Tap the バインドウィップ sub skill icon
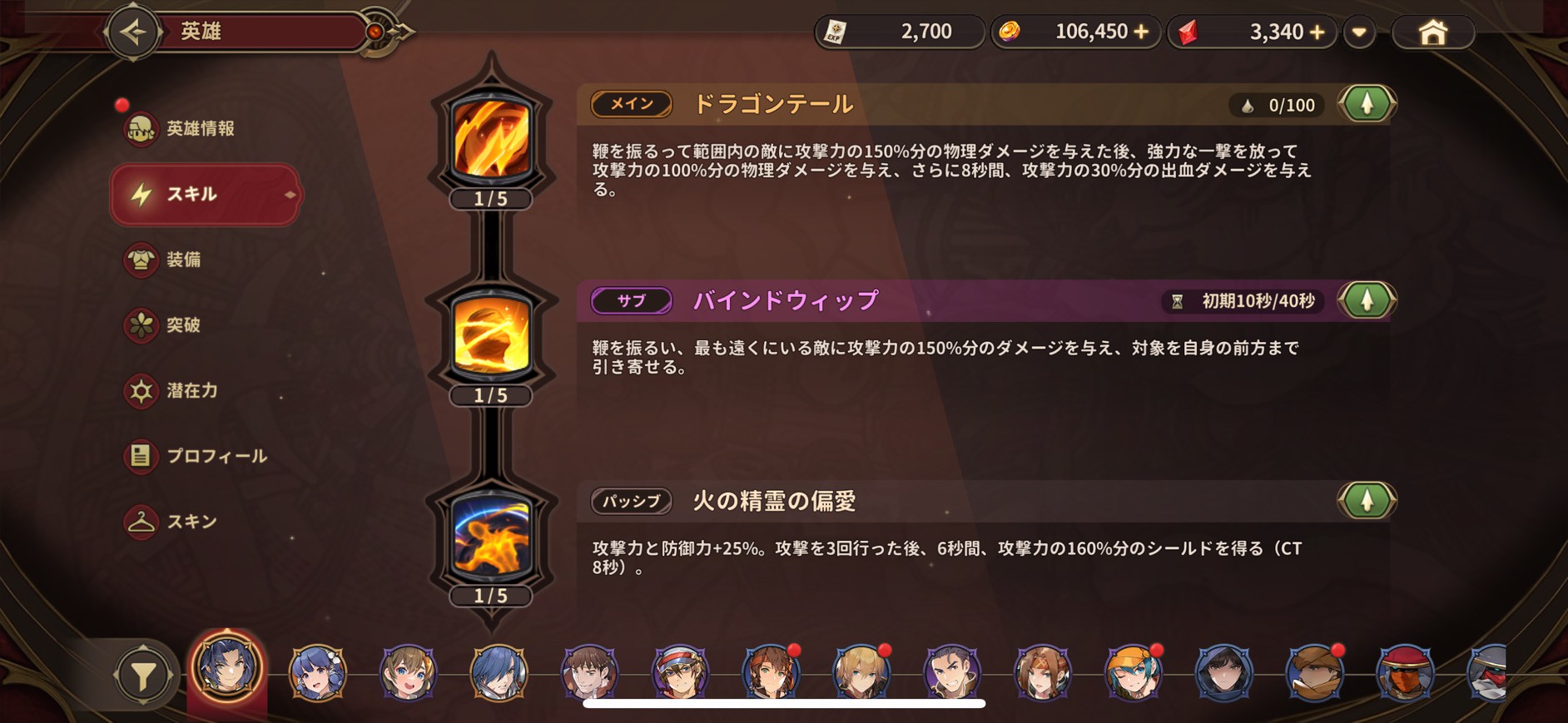1568x723 pixels. pos(491,335)
